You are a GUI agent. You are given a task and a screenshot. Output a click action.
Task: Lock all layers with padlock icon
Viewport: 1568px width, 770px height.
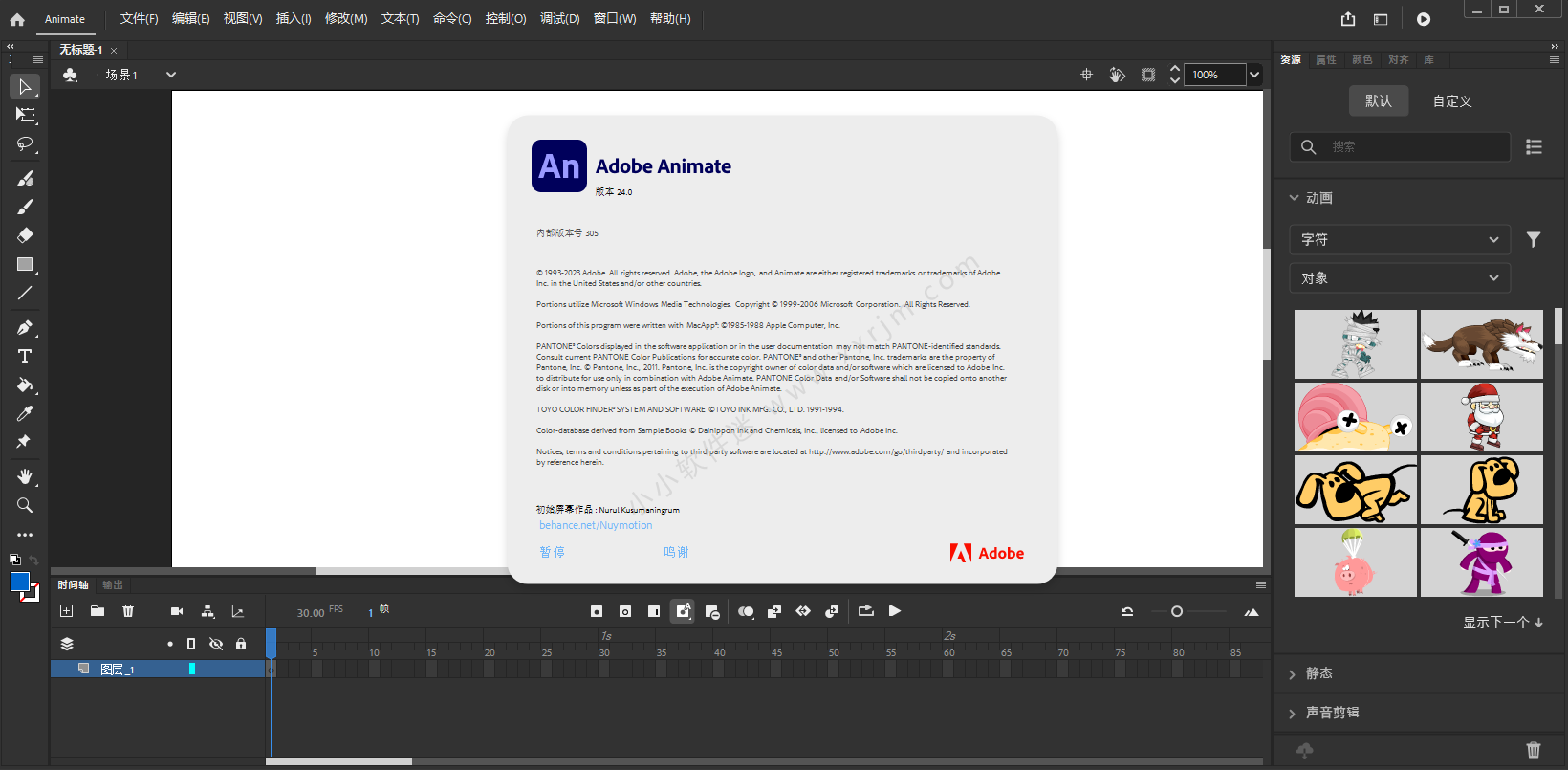click(x=241, y=644)
